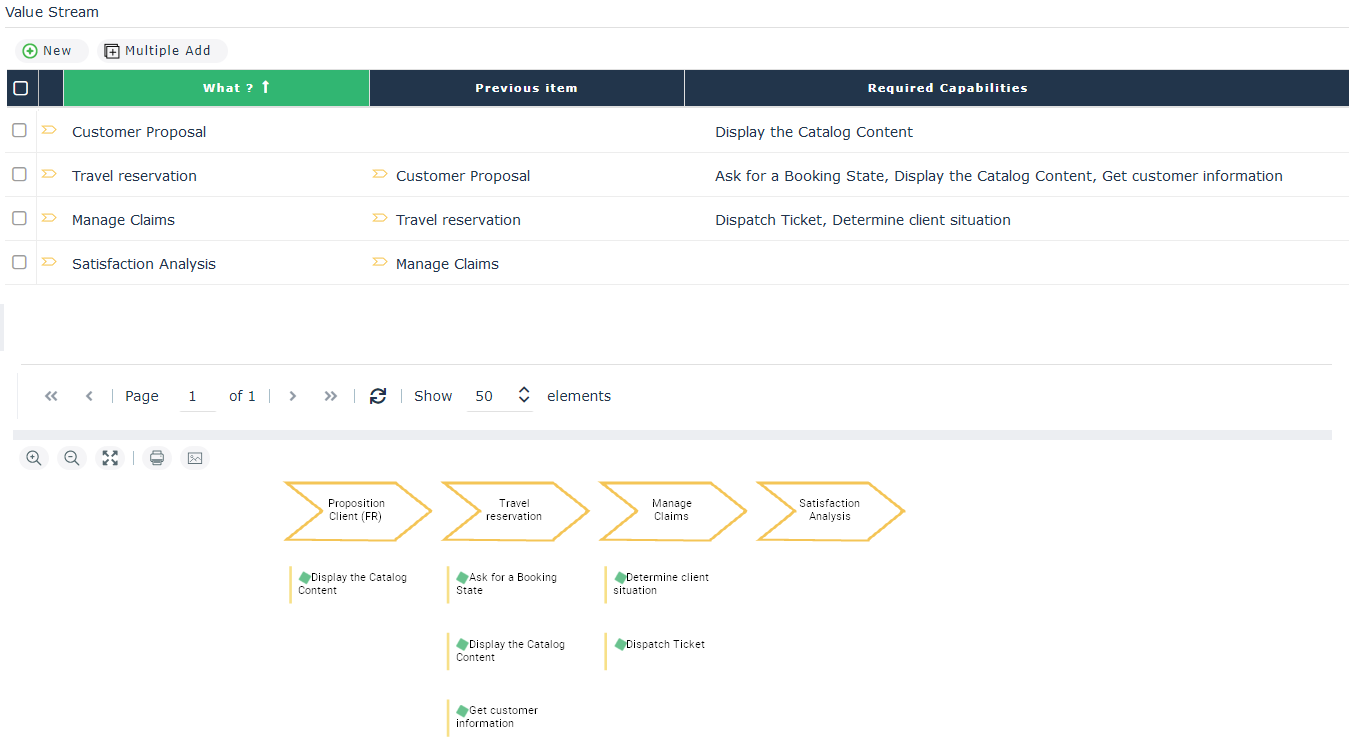Click the zoom out magnifier icon

72,458
